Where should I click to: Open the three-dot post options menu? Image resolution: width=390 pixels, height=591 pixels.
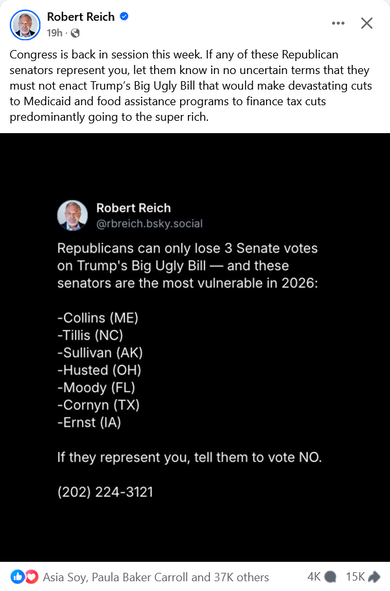pyautogui.click(x=338, y=23)
